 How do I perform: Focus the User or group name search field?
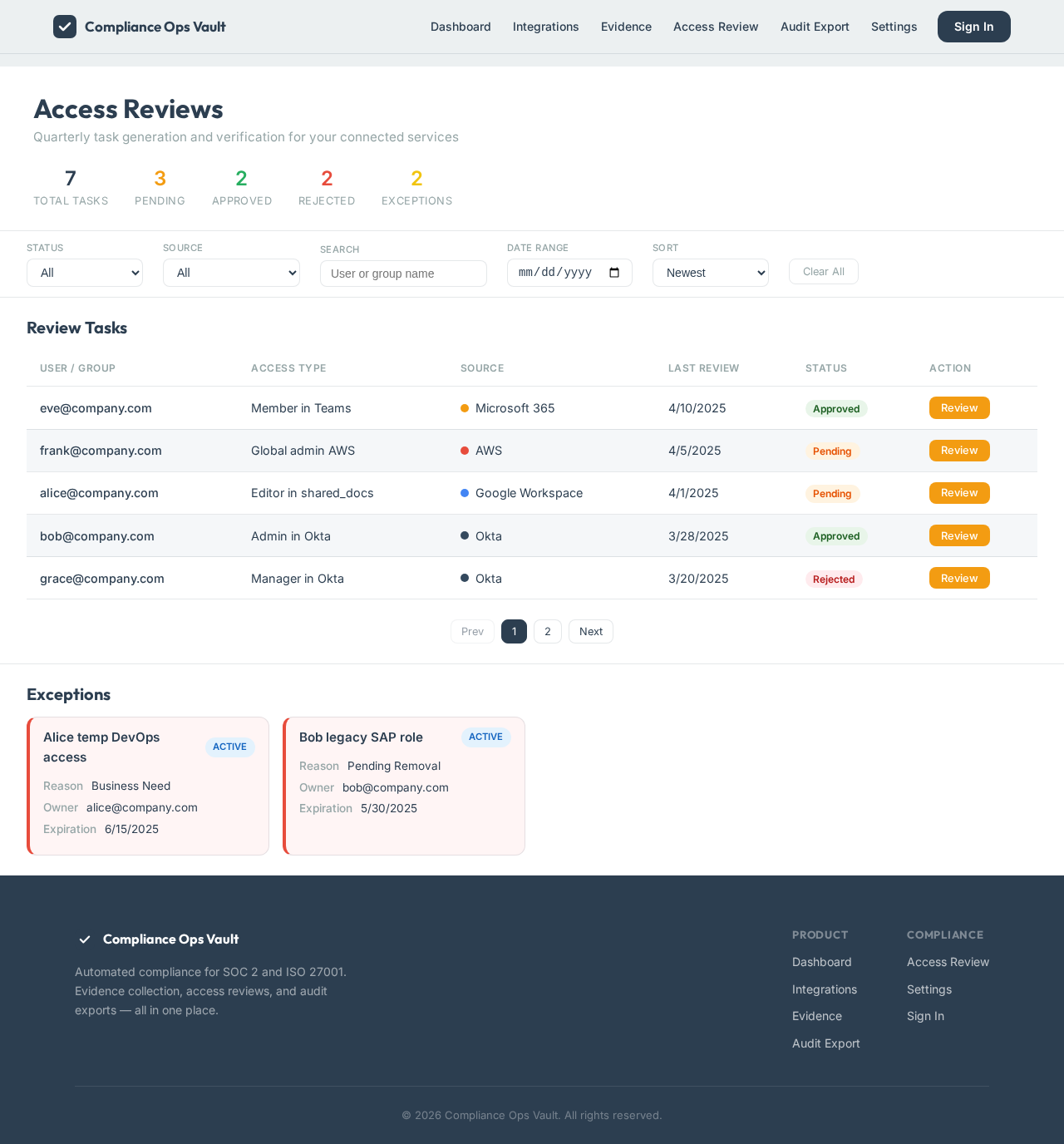click(403, 274)
